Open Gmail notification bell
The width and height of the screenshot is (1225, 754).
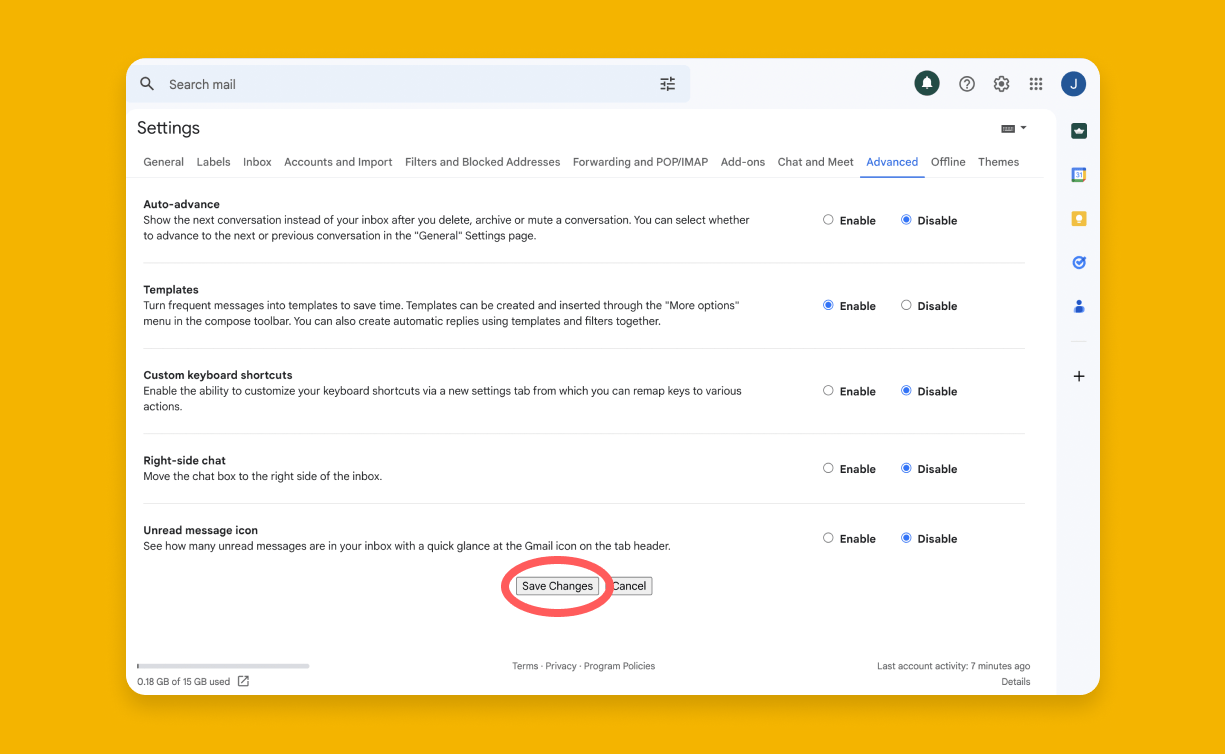[926, 84]
